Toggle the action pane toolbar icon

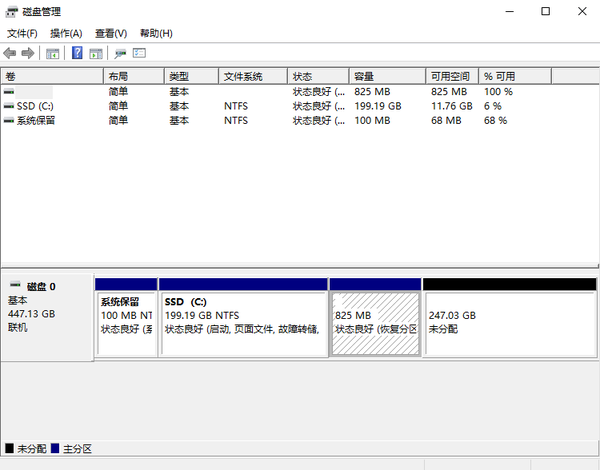(x=96, y=54)
